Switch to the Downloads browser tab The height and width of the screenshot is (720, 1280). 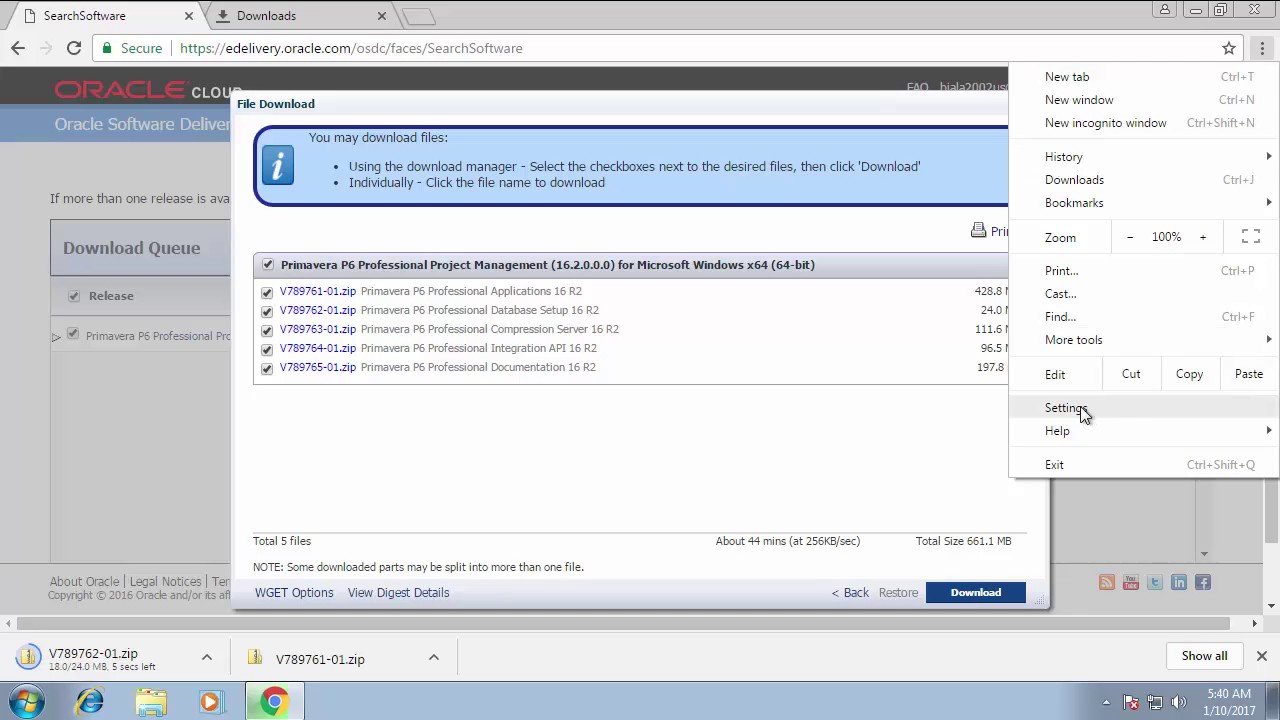300,16
